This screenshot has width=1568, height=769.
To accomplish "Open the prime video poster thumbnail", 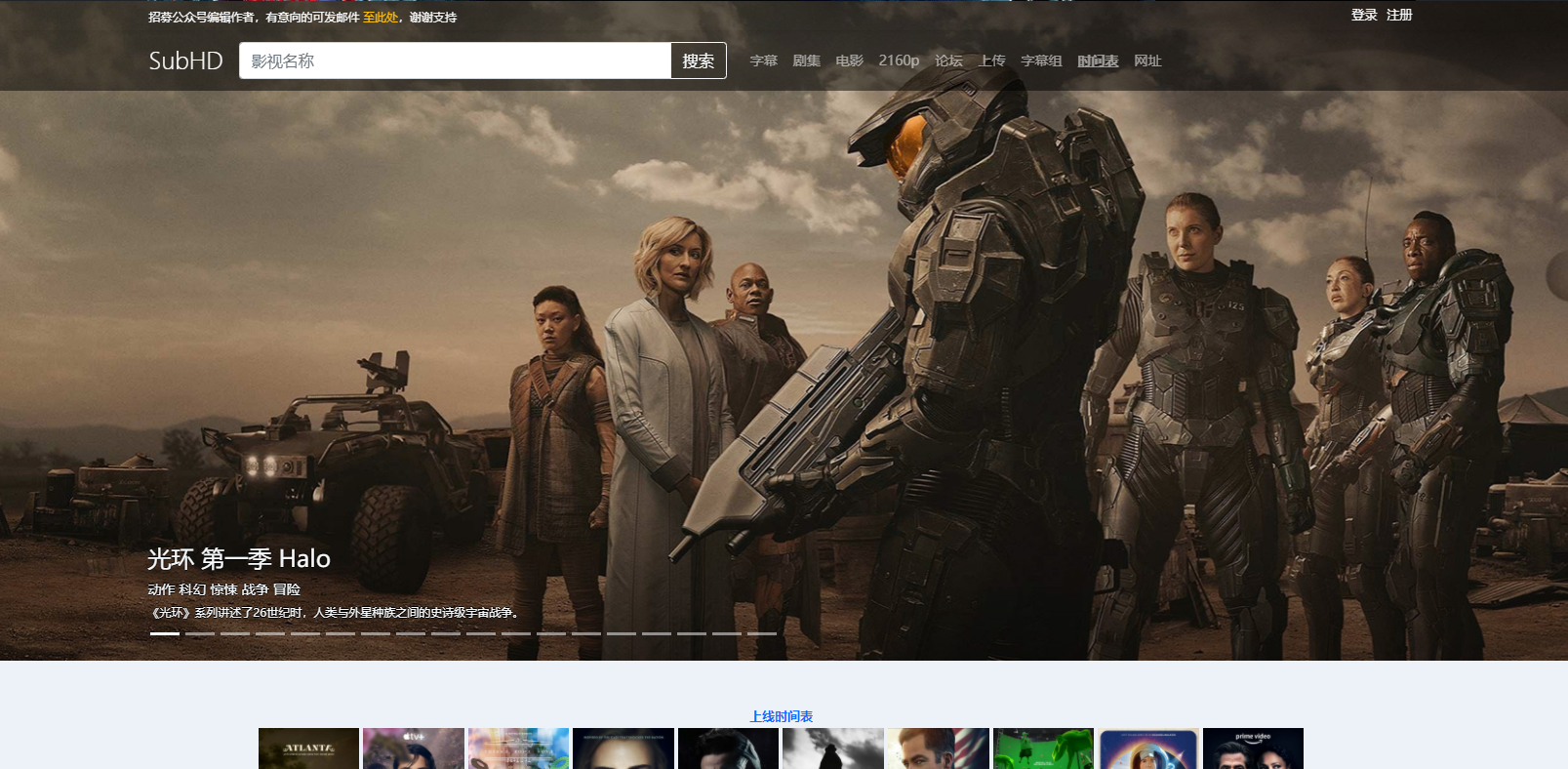I will tap(1253, 749).
